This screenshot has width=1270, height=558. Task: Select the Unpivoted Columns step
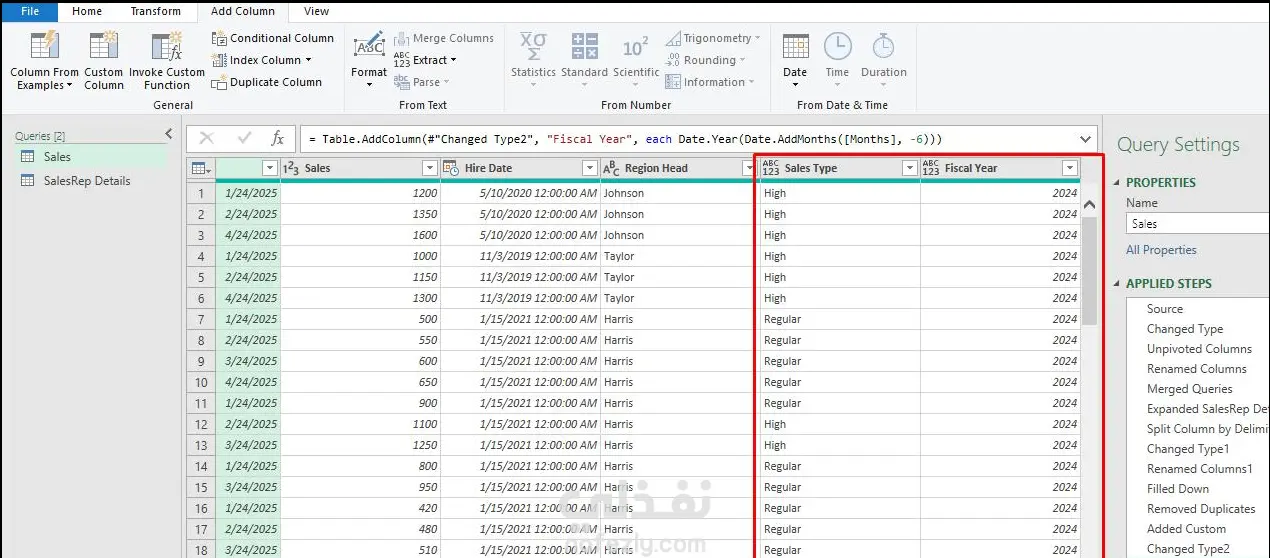click(x=1198, y=349)
